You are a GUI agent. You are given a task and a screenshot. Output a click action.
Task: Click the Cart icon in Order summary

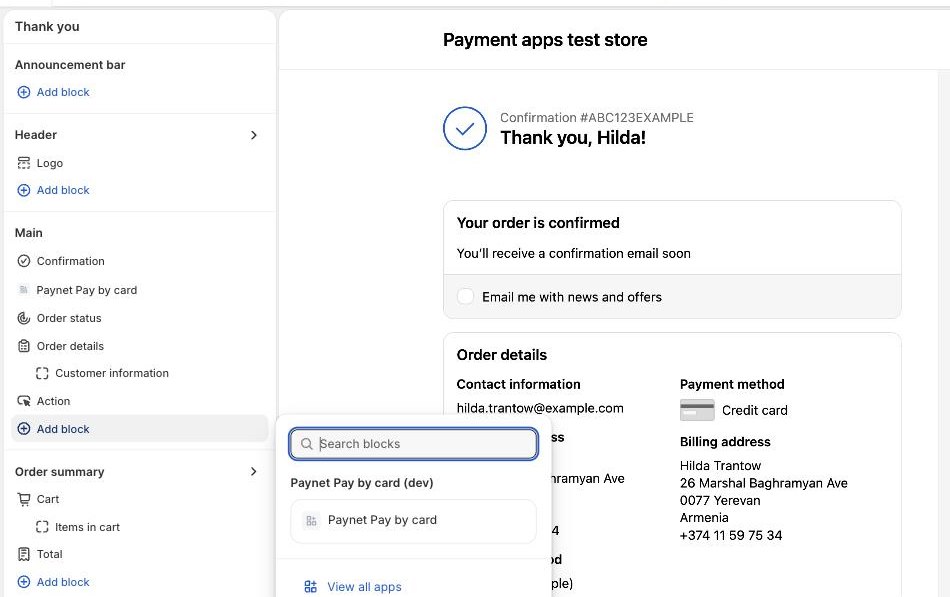pos(24,499)
